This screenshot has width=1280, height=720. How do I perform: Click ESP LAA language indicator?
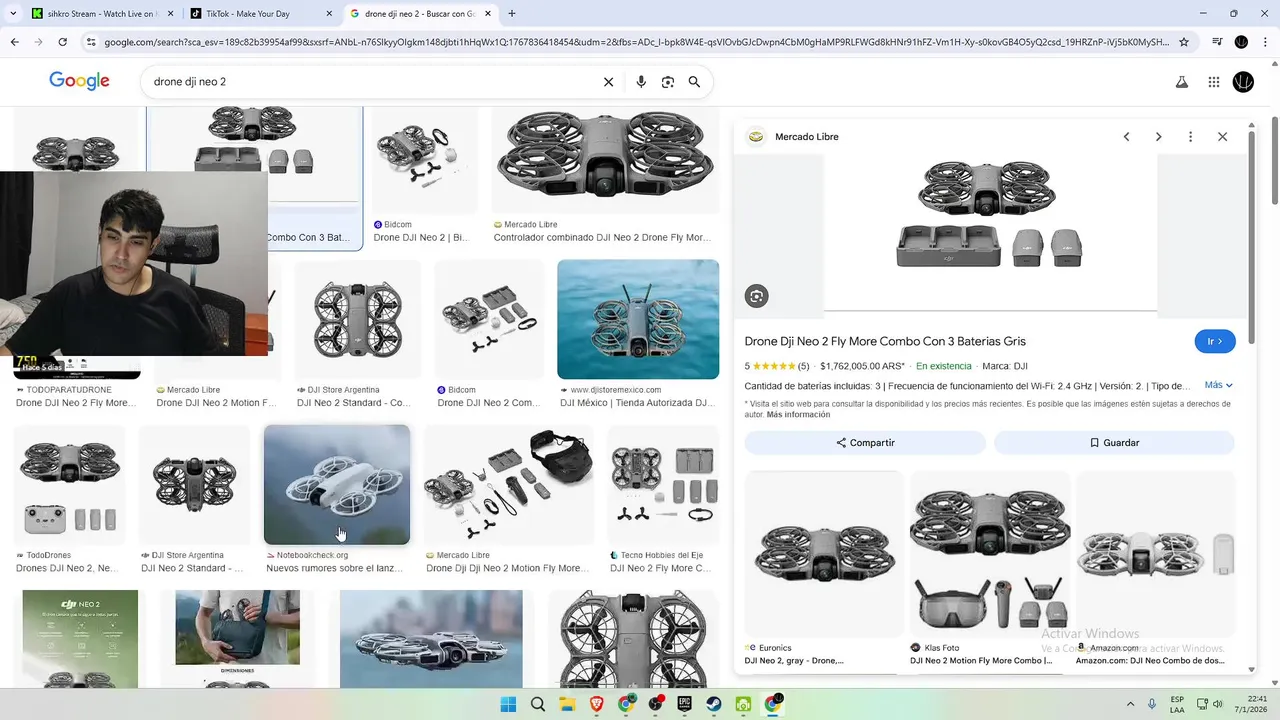coord(1177,704)
